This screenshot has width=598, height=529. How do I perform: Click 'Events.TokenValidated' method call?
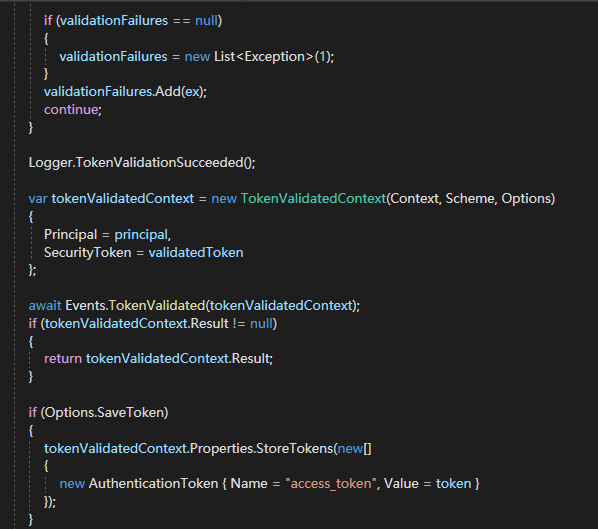pyautogui.click(x=135, y=306)
